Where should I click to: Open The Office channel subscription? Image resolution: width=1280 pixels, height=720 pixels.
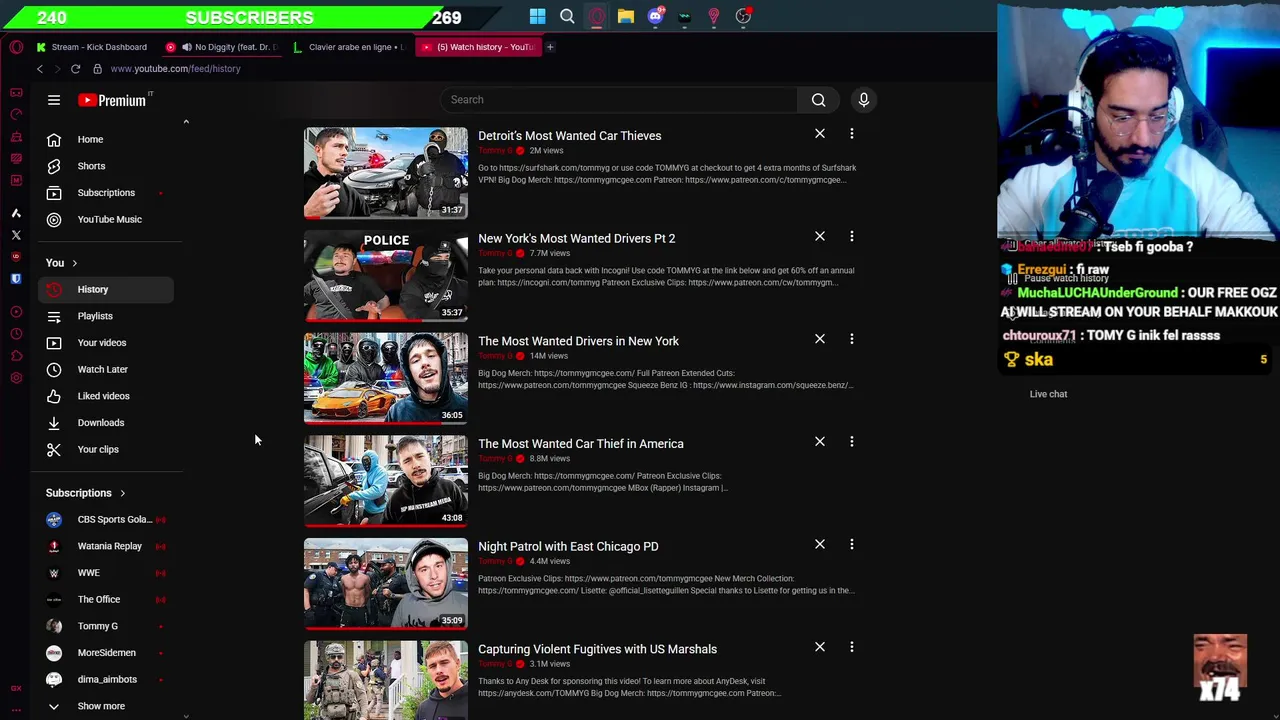106,599
